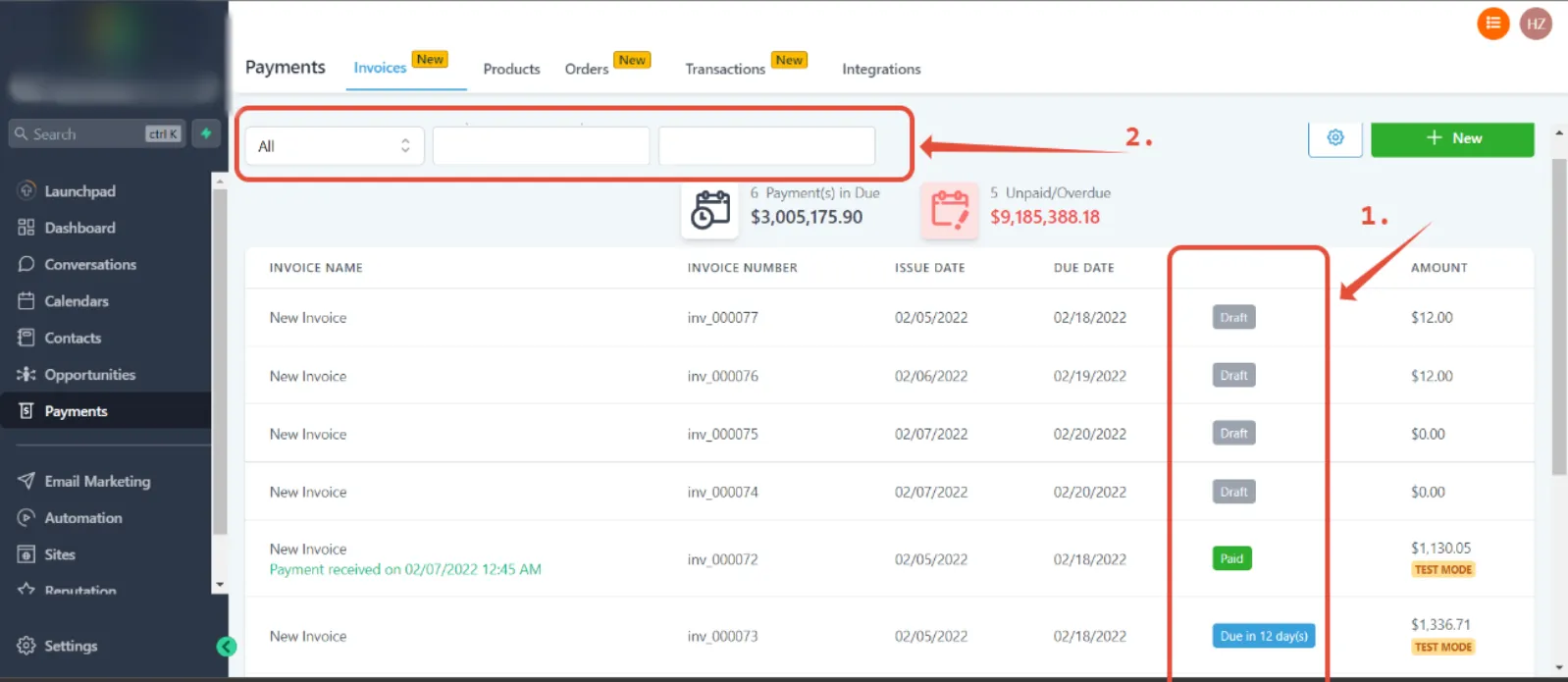Open the All status filter dropdown
Screen dimensions: 1568x682
[x=335, y=146]
